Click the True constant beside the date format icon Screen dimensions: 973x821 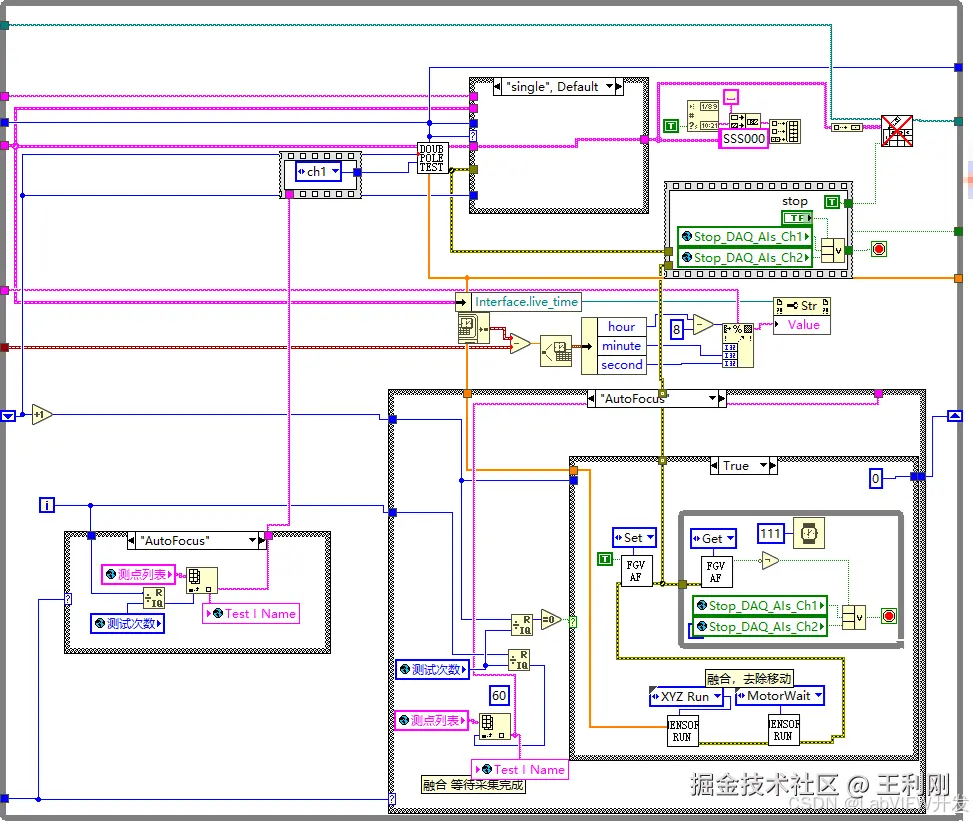pos(671,126)
